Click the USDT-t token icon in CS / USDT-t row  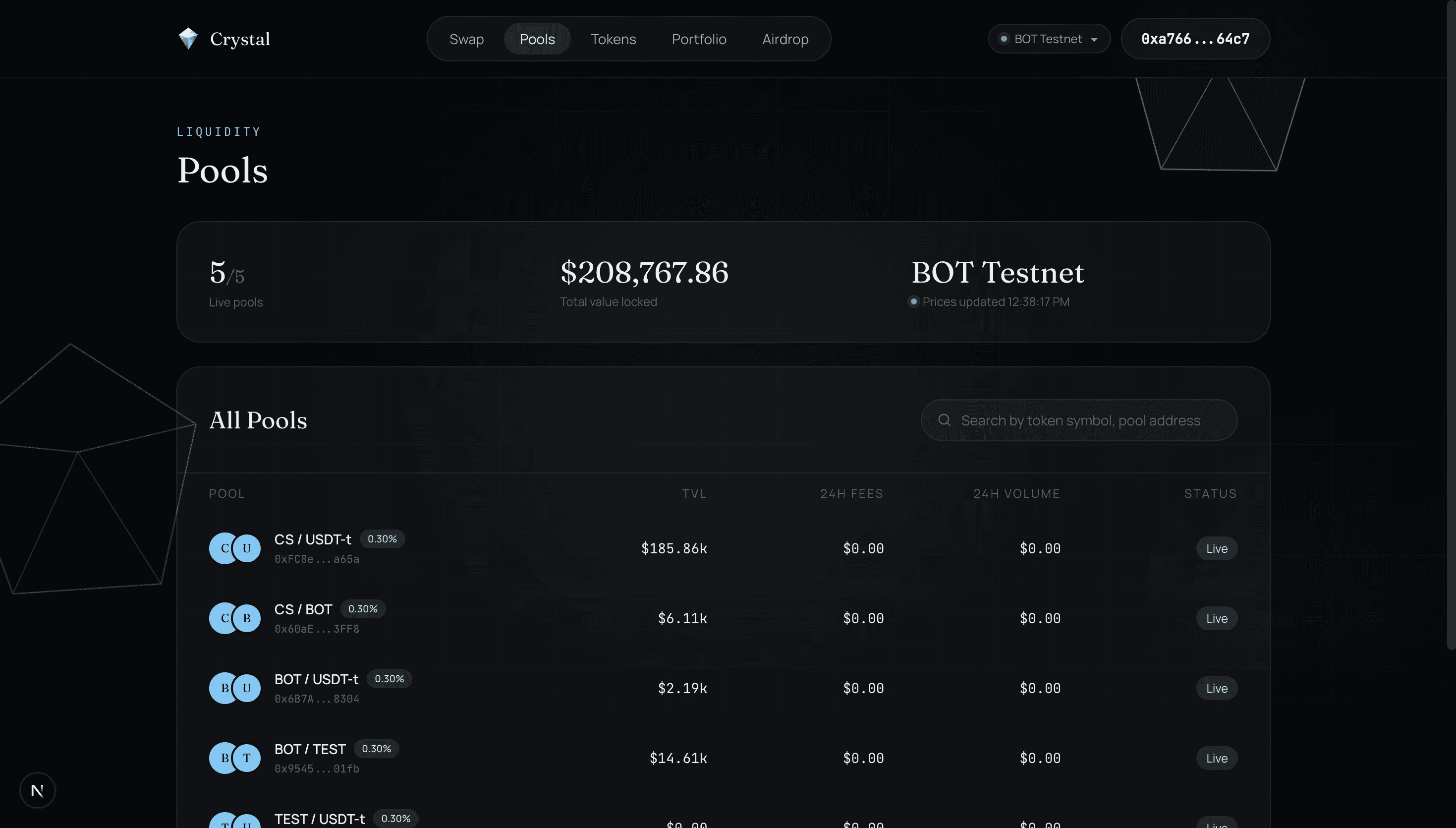[x=247, y=548]
